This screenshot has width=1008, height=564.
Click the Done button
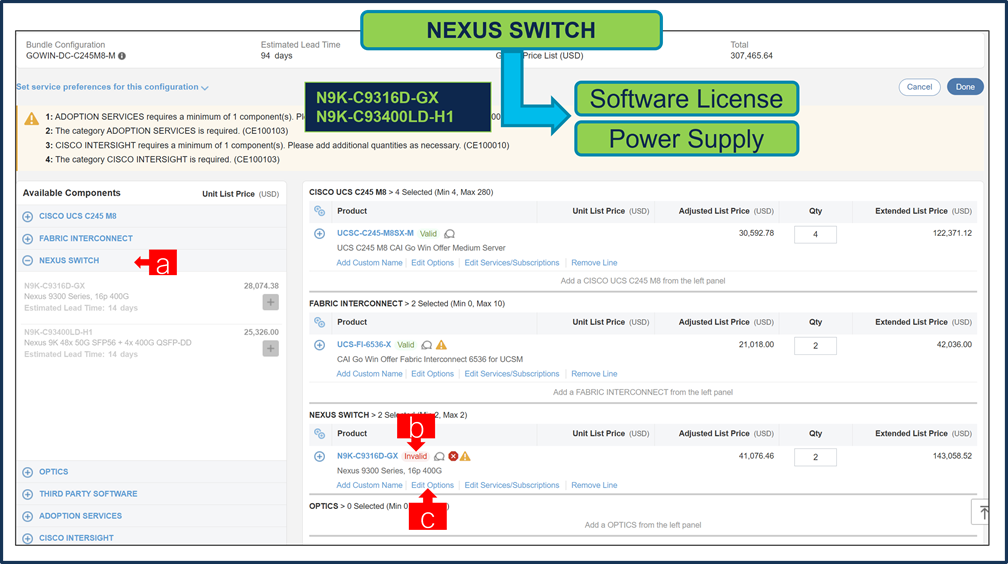pyautogui.click(x=965, y=87)
